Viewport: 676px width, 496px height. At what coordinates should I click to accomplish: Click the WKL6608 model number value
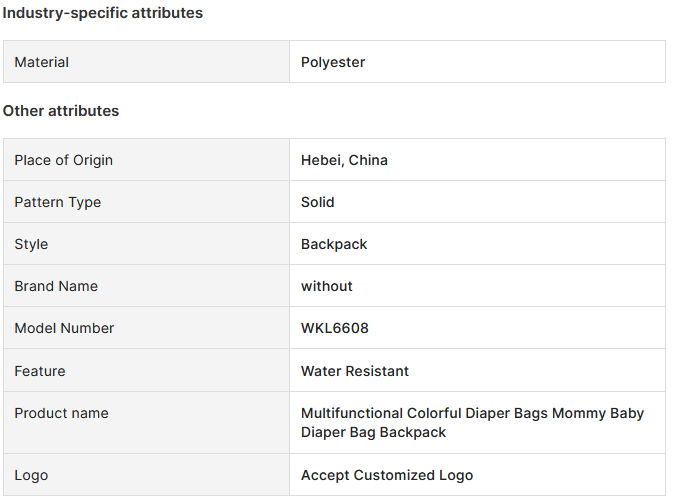(x=335, y=328)
